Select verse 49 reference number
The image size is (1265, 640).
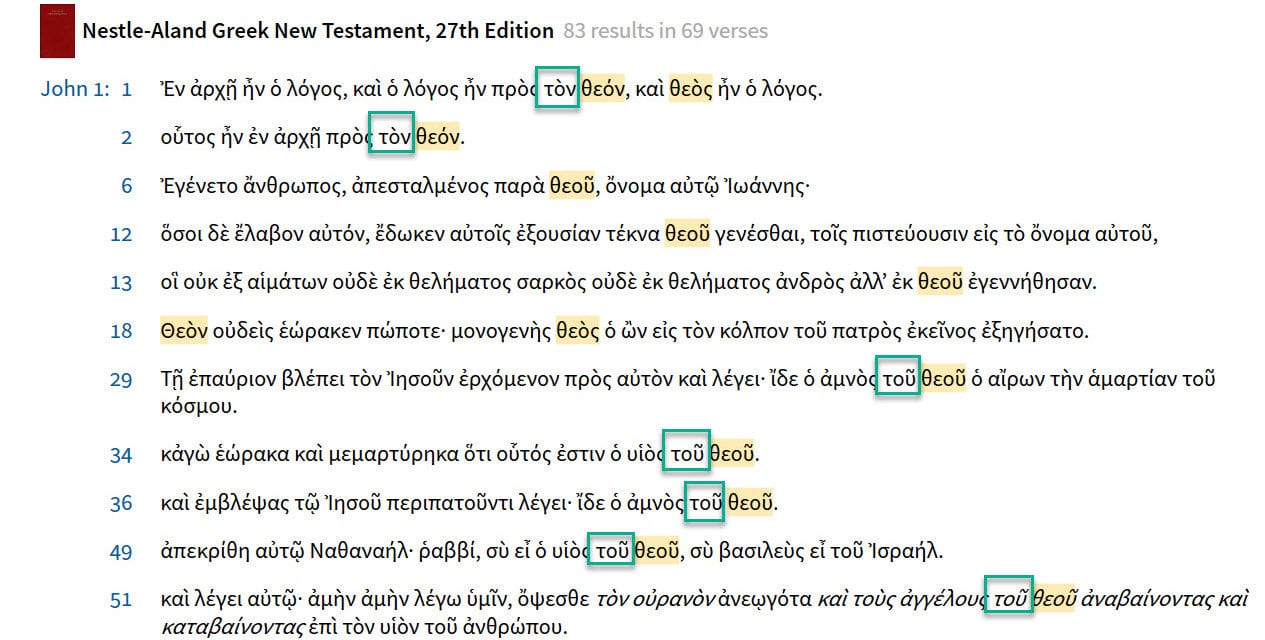[121, 551]
